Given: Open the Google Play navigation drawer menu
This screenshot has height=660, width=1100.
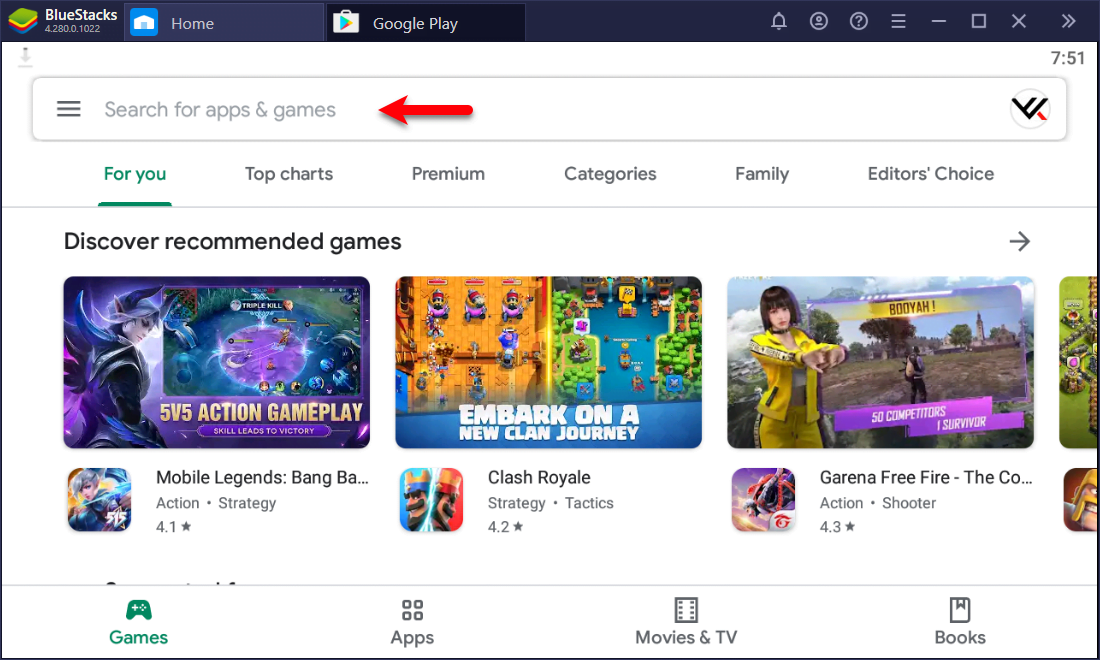Looking at the screenshot, I should (x=69, y=109).
